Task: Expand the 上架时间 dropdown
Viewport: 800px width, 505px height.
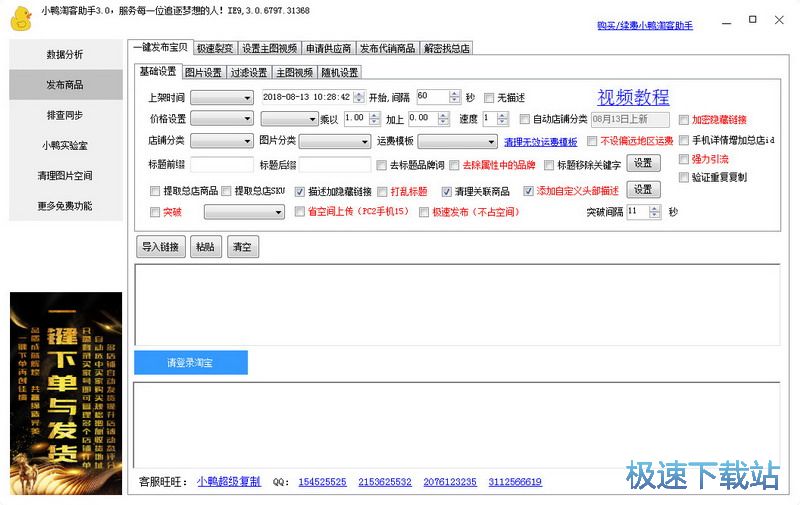Action: [221, 98]
